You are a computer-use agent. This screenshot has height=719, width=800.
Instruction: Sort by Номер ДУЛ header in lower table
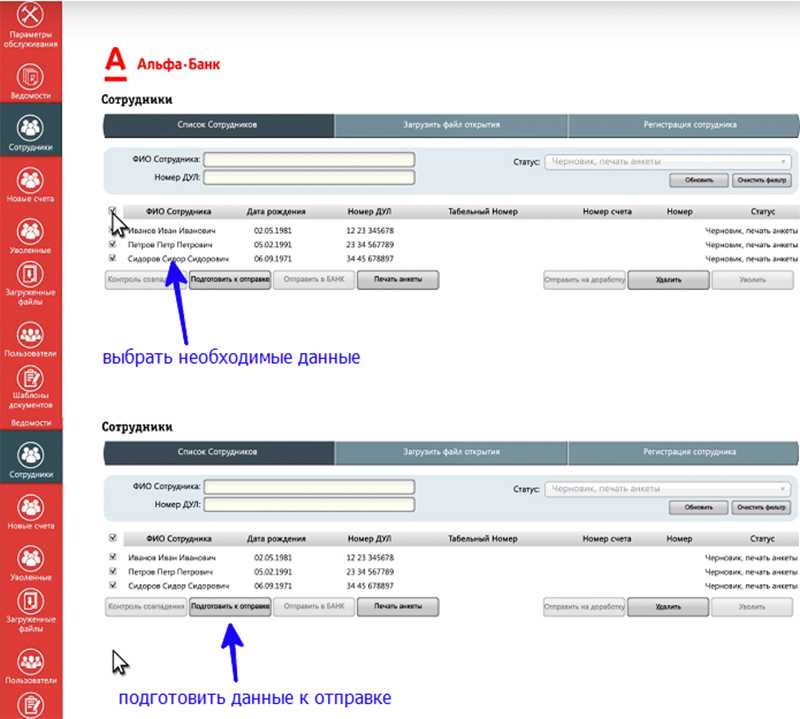coord(369,539)
